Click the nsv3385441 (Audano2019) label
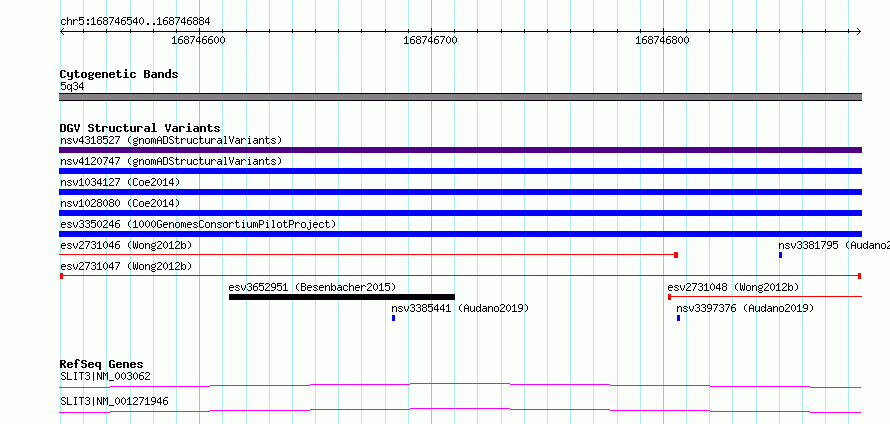Screen dimensions: 890x424 click(x=460, y=308)
